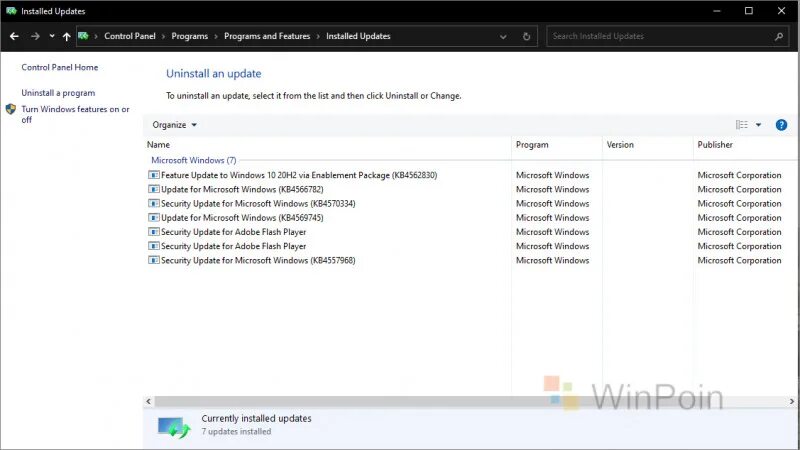800x450 pixels.
Task: Click the icon of update KB4562830
Action: point(154,175)
